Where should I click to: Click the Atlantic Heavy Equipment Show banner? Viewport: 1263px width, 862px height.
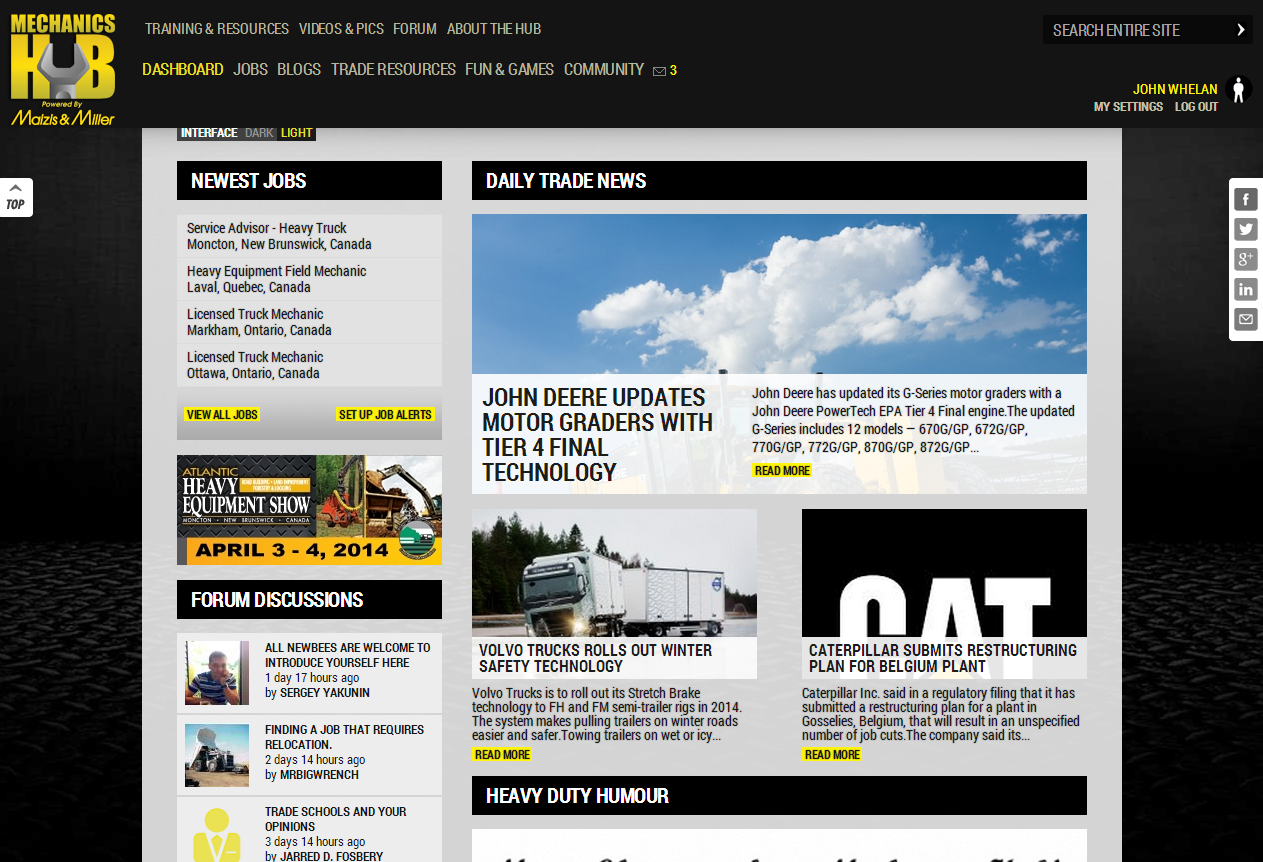(309, 510)
